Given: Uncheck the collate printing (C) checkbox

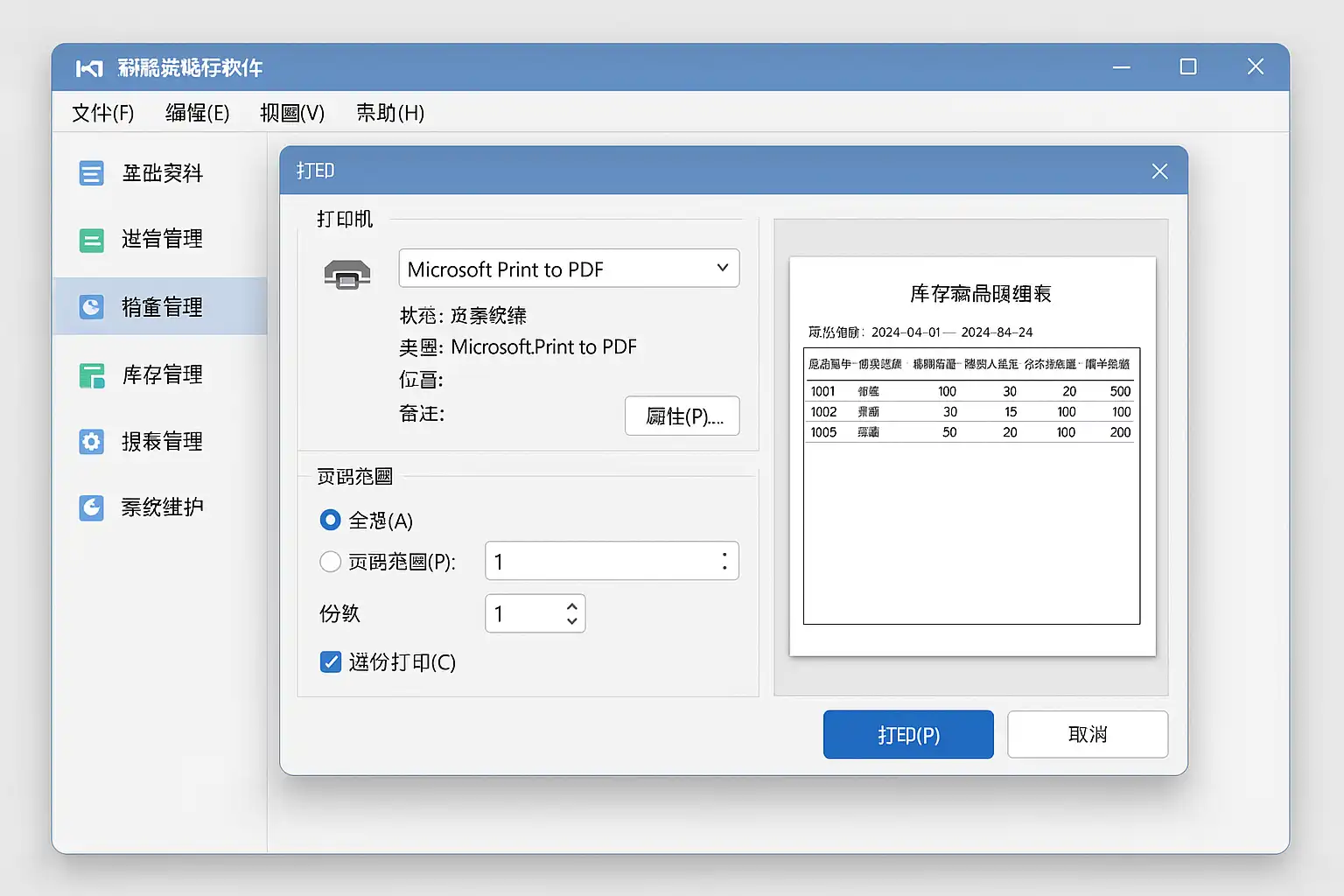Looking at the screenshot, I should point(331,662).
